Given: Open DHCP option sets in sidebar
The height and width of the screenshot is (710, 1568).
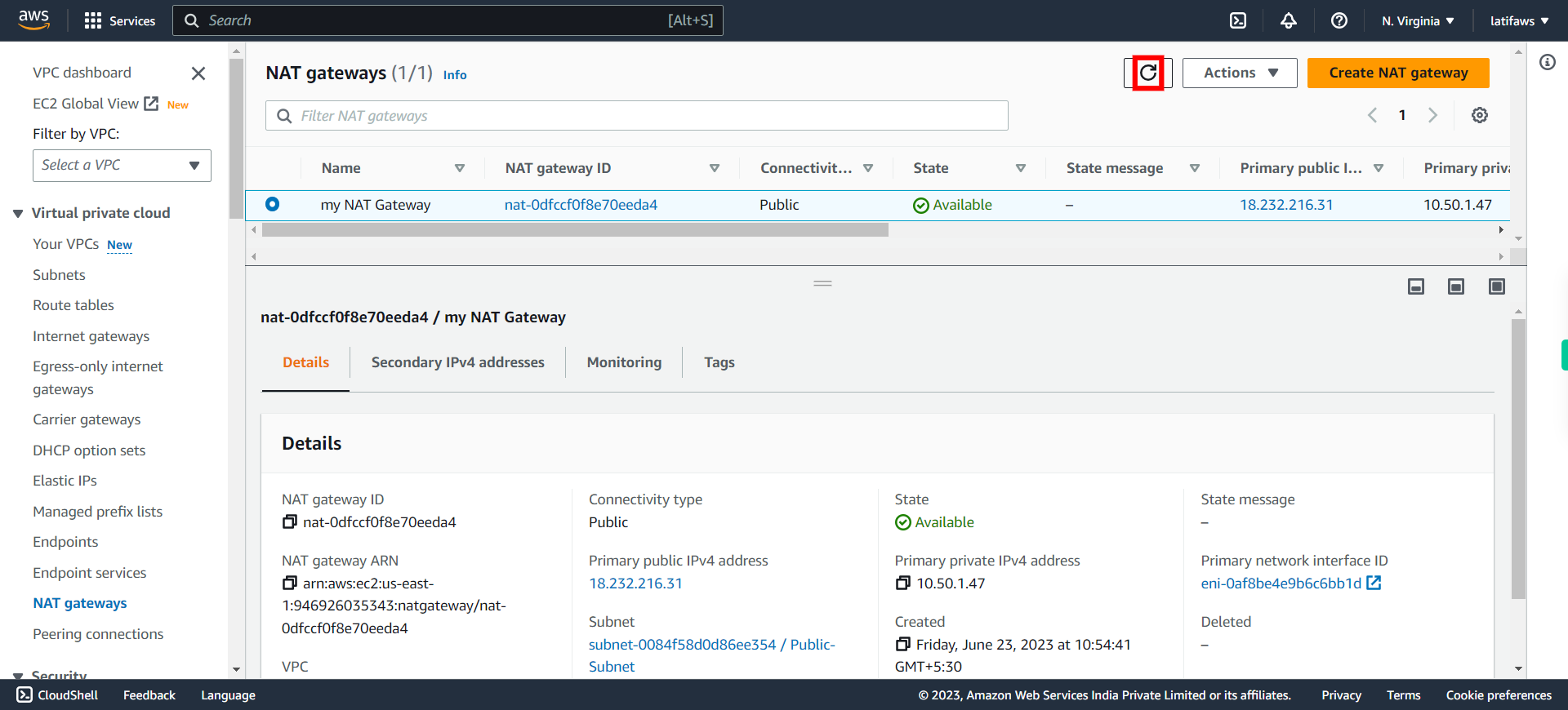Looking at the screenshot, I should tap(89, 450).
